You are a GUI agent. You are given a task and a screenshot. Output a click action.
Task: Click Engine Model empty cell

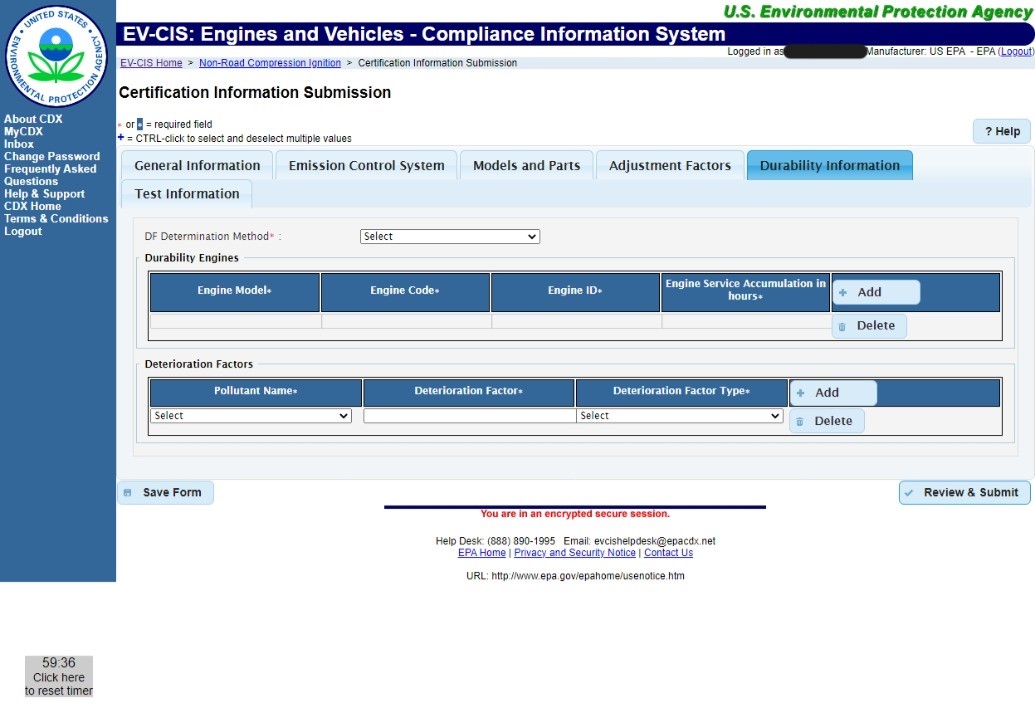click(235, 321)
